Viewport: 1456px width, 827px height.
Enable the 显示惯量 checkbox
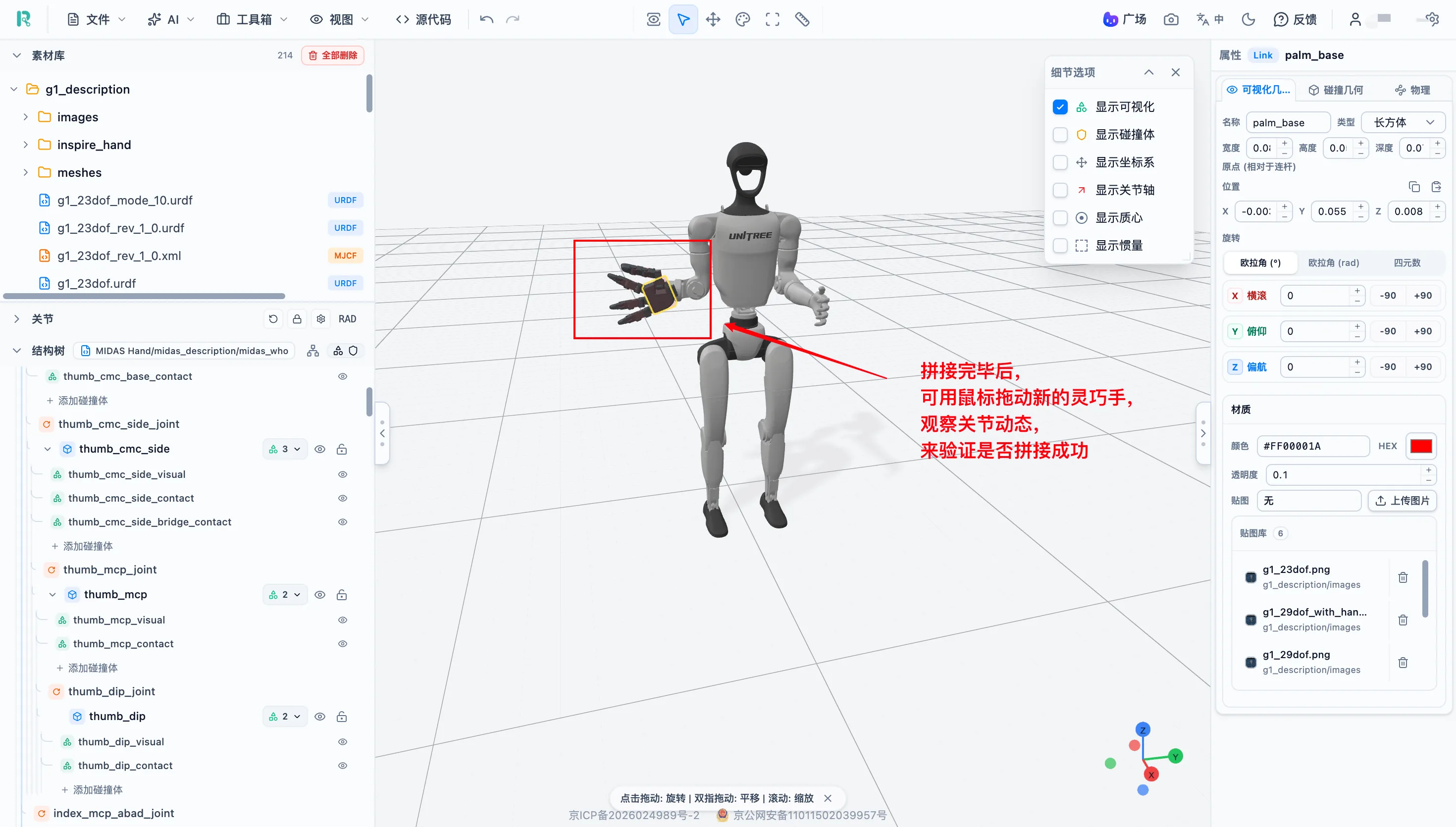click(x=1060, y=246)
